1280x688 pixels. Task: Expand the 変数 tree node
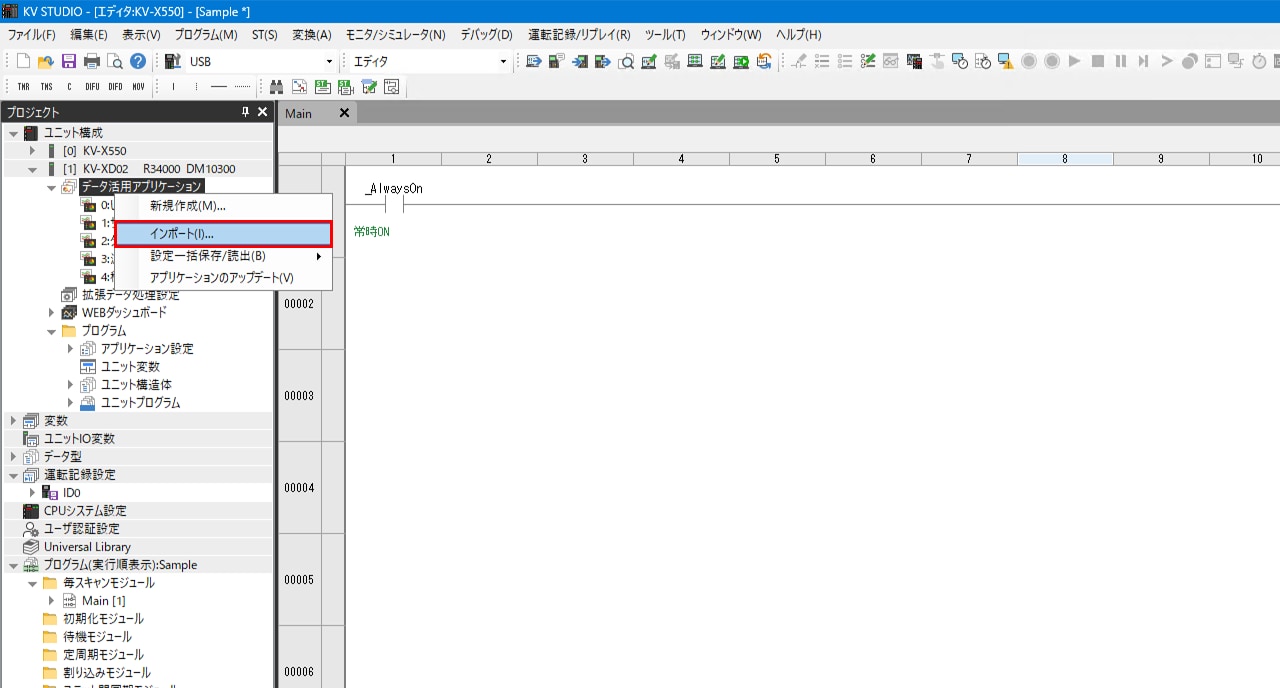click(13, 421)
